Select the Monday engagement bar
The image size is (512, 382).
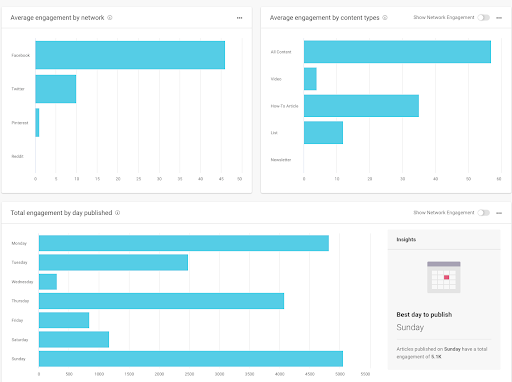tap(184, 243)
